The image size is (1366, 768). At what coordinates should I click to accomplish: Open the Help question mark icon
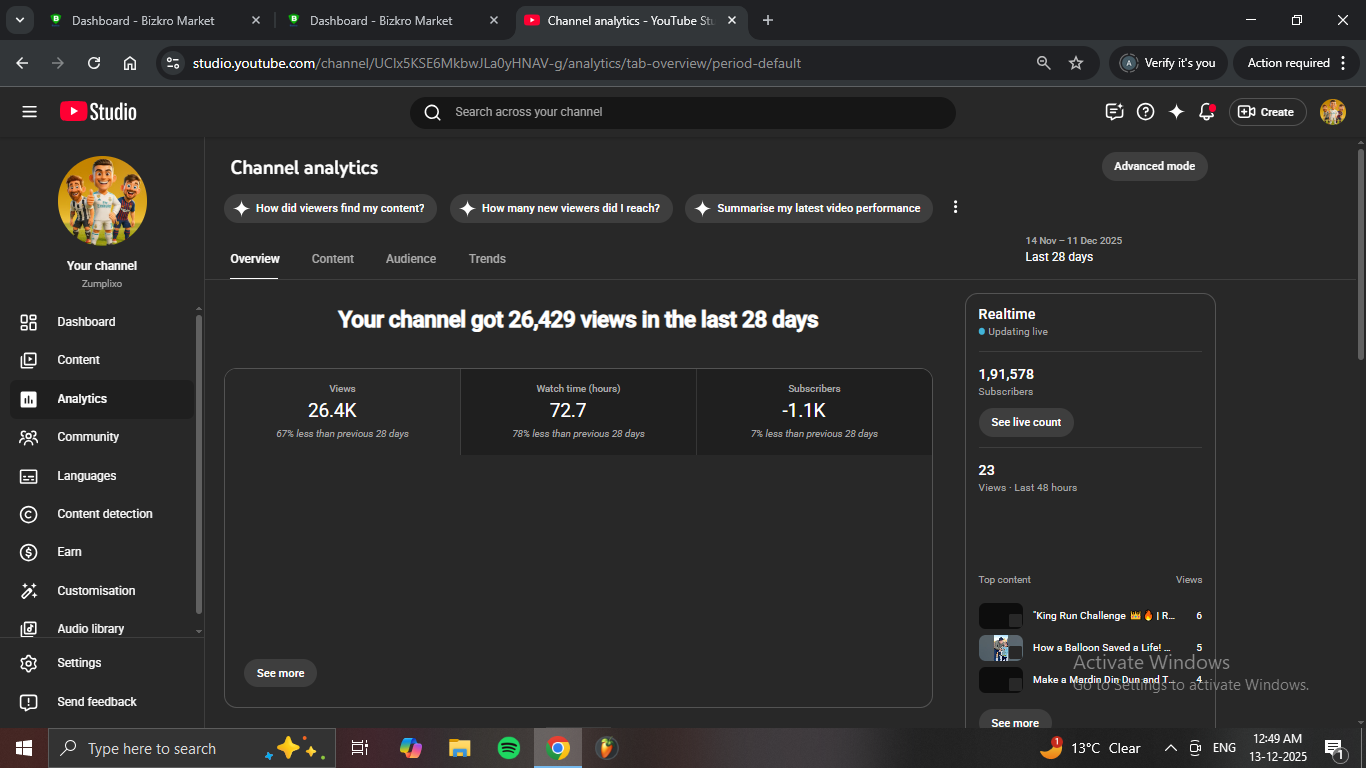[x=1146, y=112]
